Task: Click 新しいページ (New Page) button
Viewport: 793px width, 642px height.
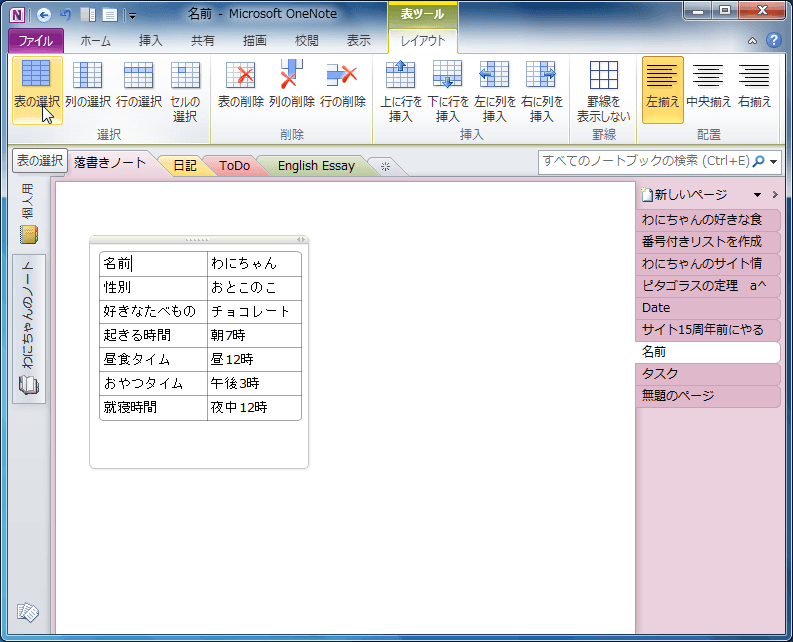Action: coord(684,195)
